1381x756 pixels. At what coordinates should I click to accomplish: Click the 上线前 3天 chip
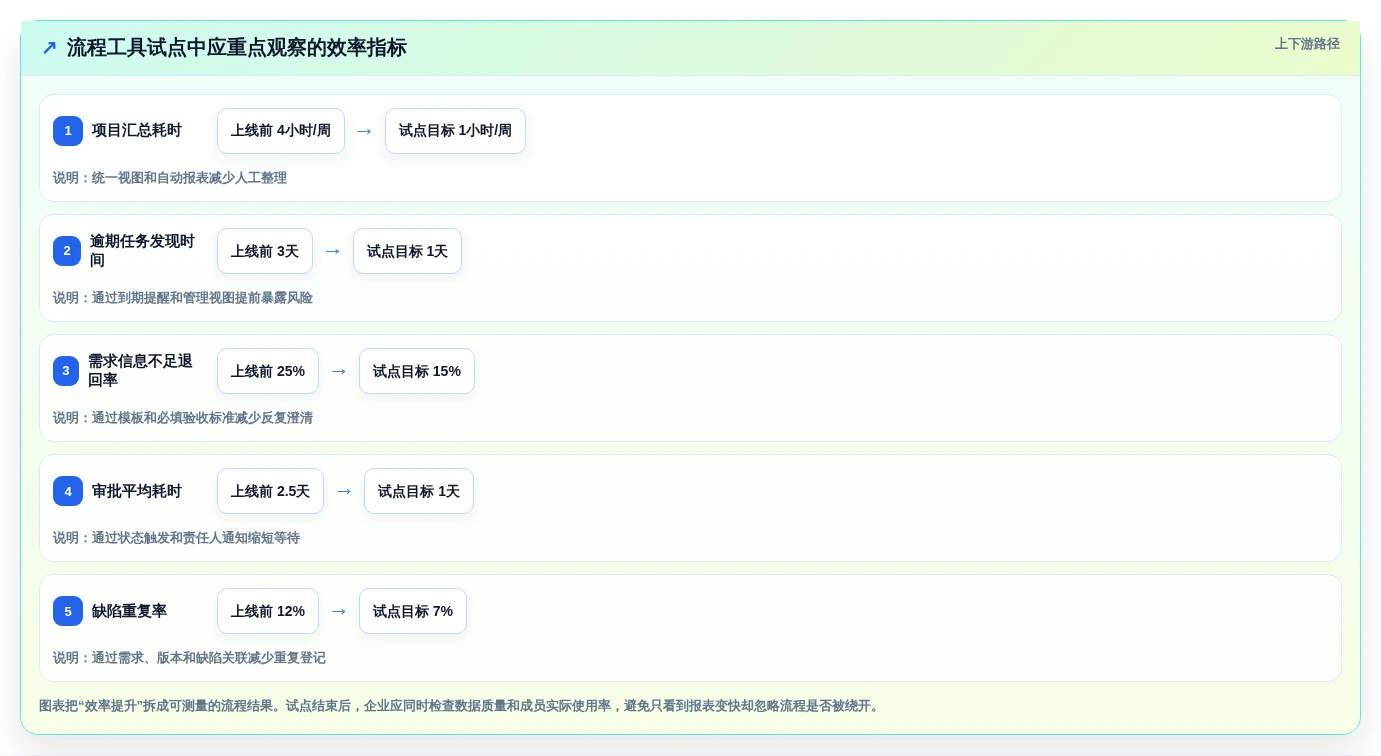coord(265,251)
